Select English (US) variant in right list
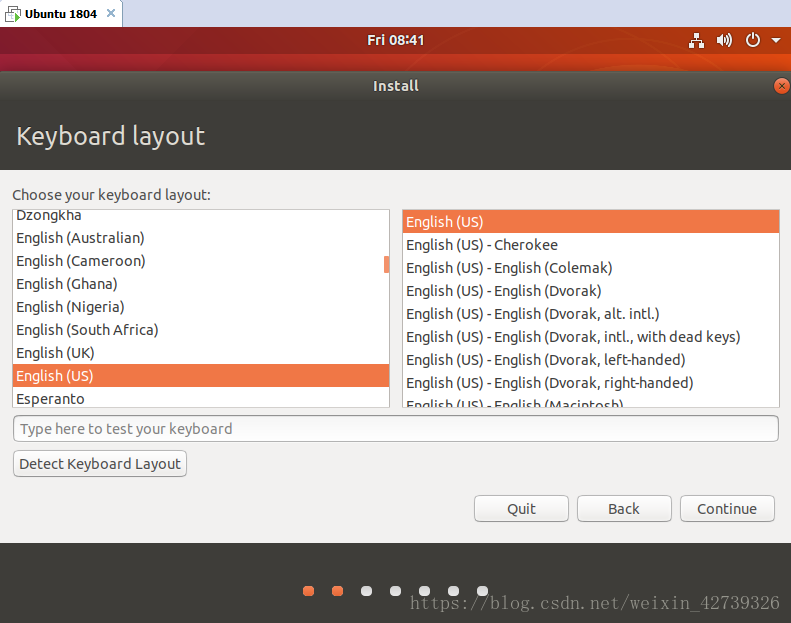The height and width of the screenshot is (623, 791). (591, 222)
